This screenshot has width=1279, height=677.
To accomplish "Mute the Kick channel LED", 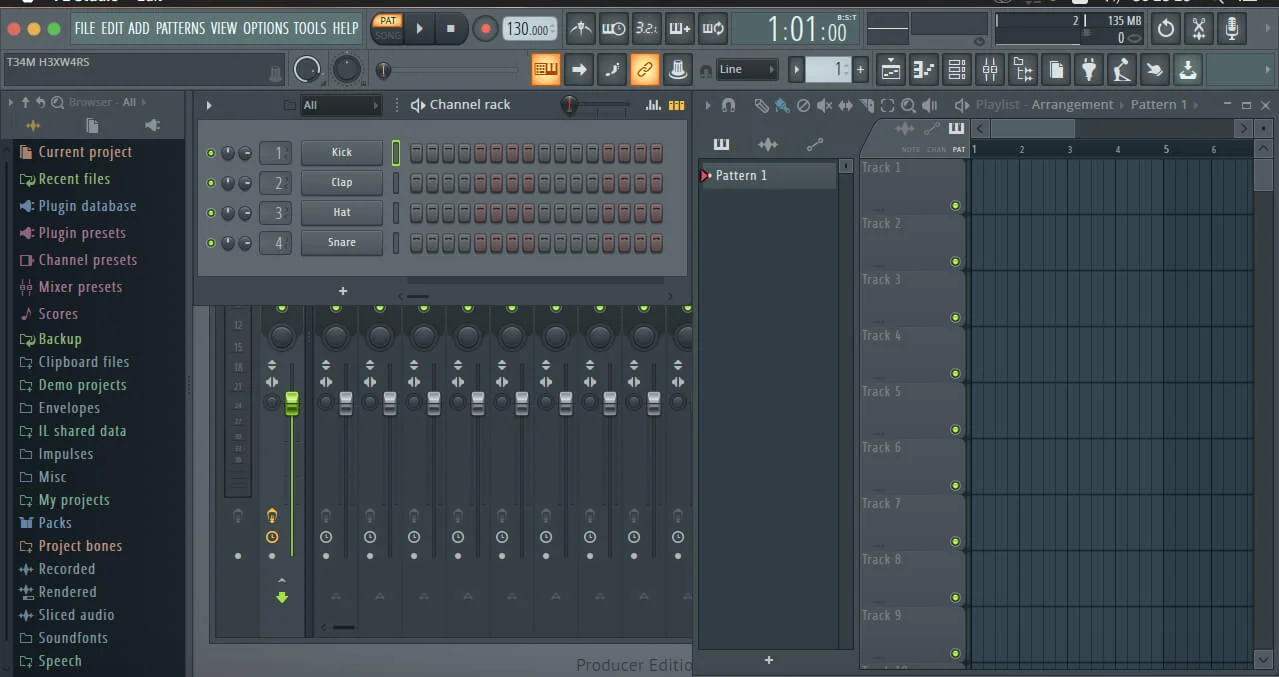I will point(210,152).
